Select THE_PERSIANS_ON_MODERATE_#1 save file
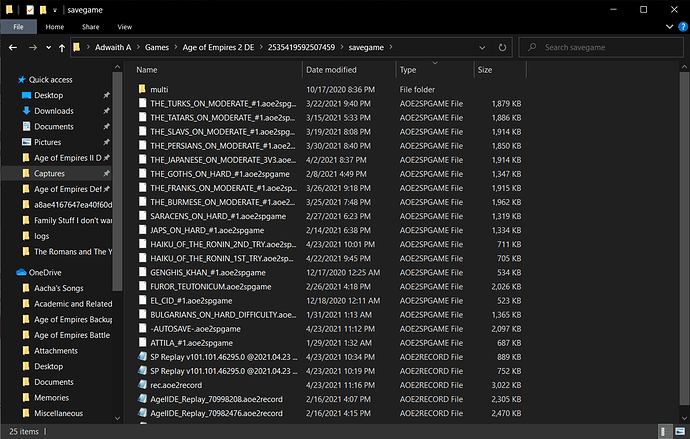The height and width of the screenshot is (439, 690). click(x=223, y=146)
